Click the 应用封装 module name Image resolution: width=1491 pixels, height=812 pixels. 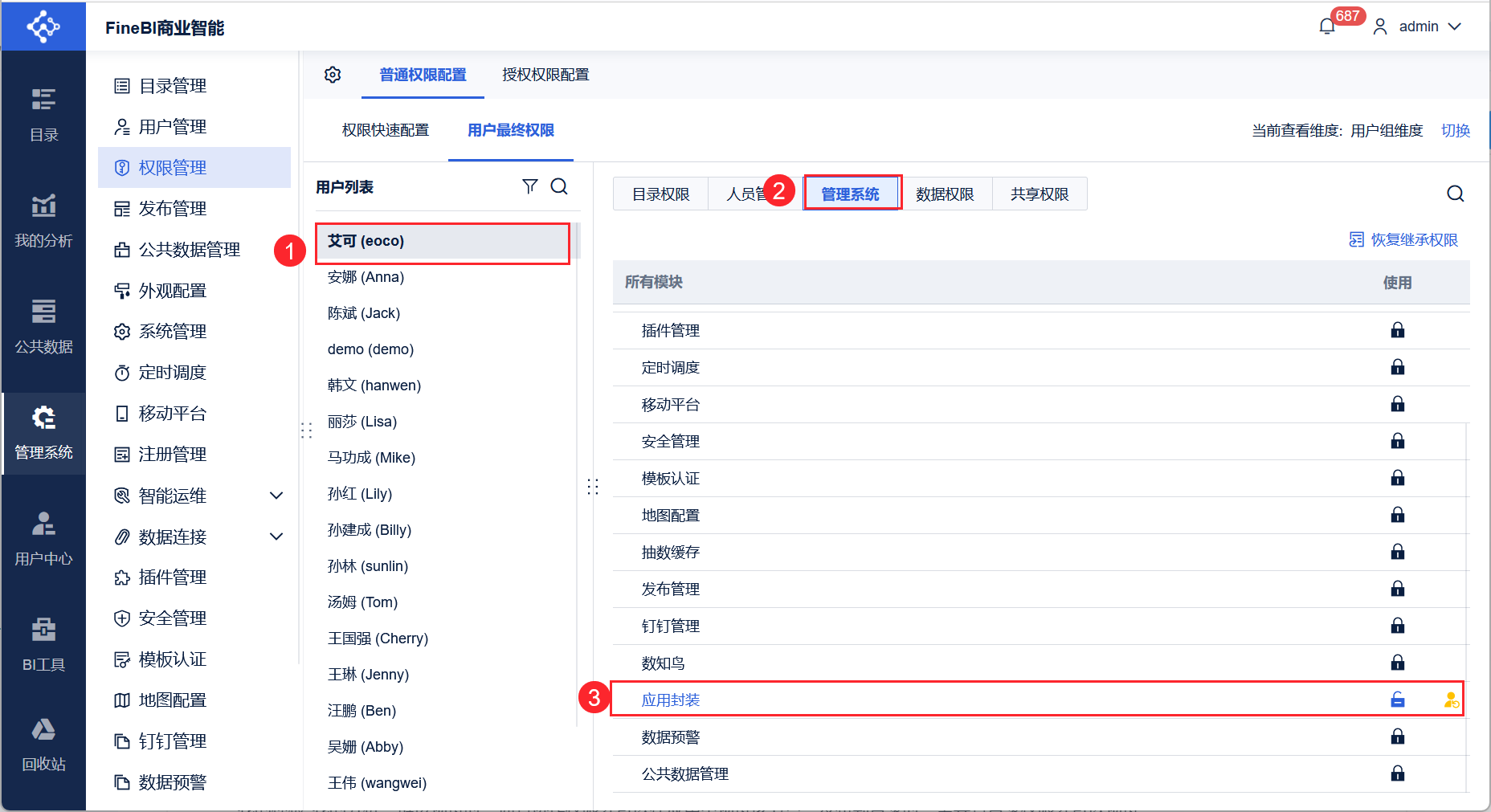671,700
